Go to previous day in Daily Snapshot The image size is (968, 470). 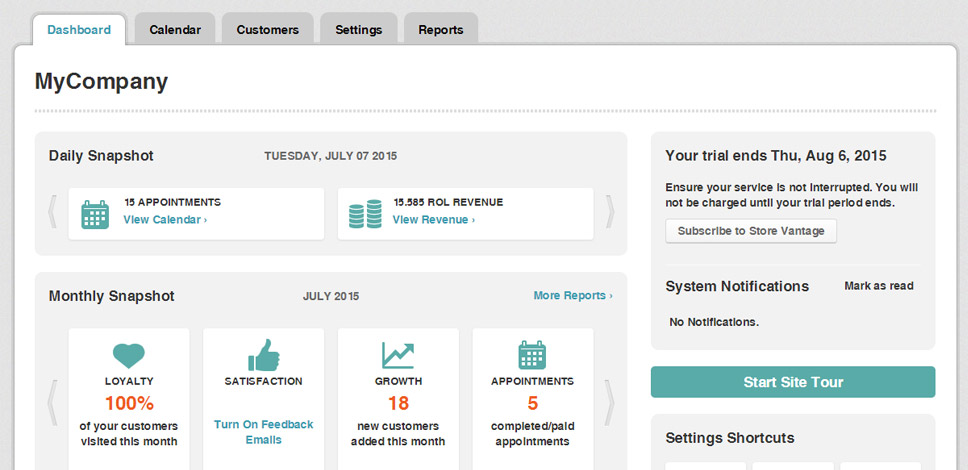point(52,212)
